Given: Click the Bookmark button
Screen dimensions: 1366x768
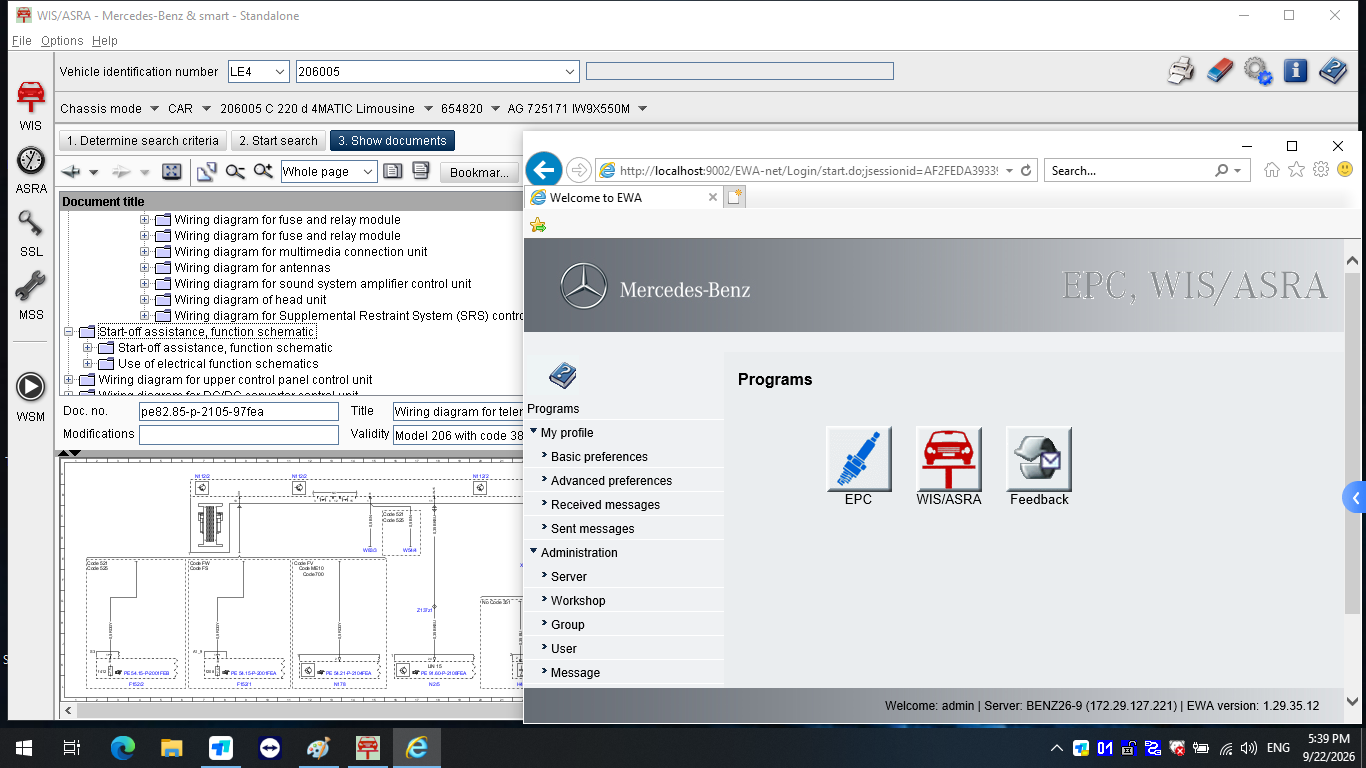Looking at the screenshot, I should 480,172.
